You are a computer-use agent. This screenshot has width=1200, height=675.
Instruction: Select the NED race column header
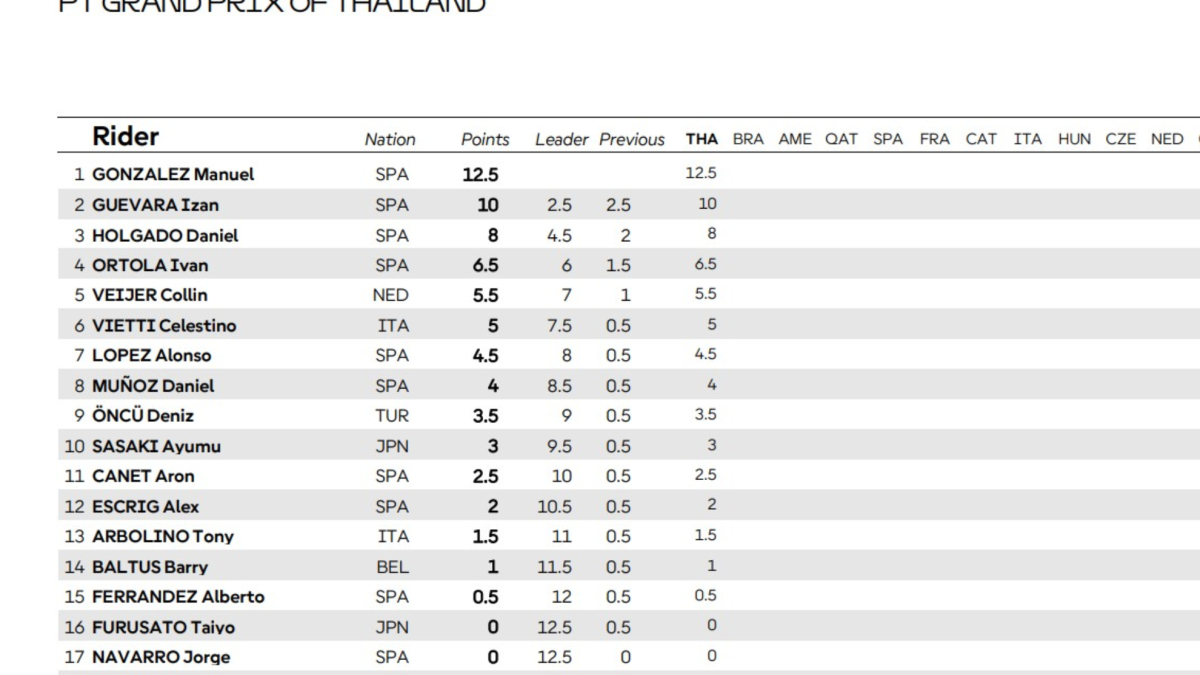[1167, 139]
